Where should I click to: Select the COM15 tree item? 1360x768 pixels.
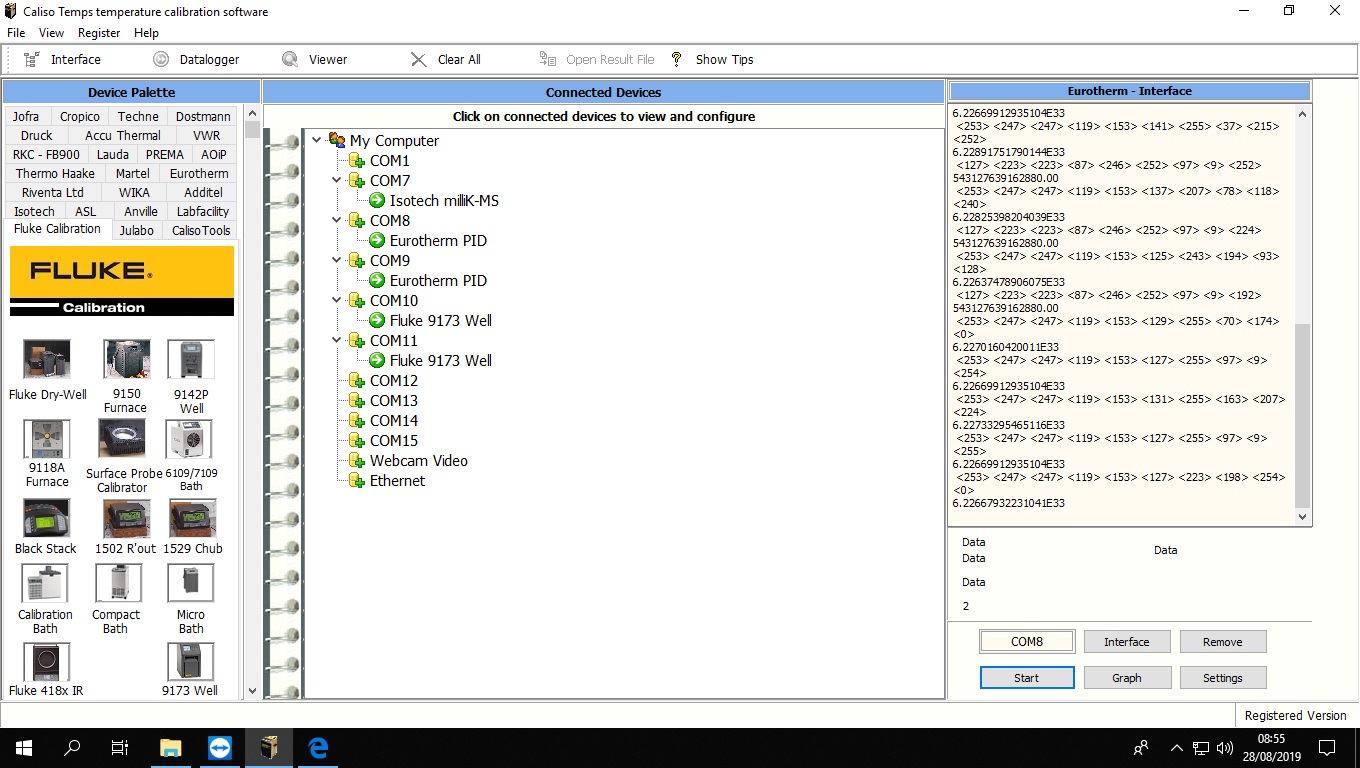(394, 440)
